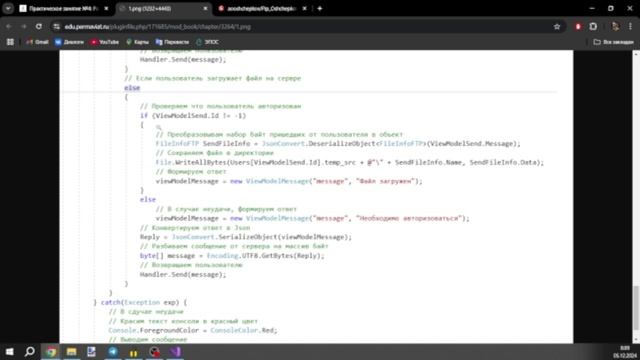Click the 'Handler.Send(message);' line at top
This screenshot has width=640, height=360.
[x=183, y=60]
